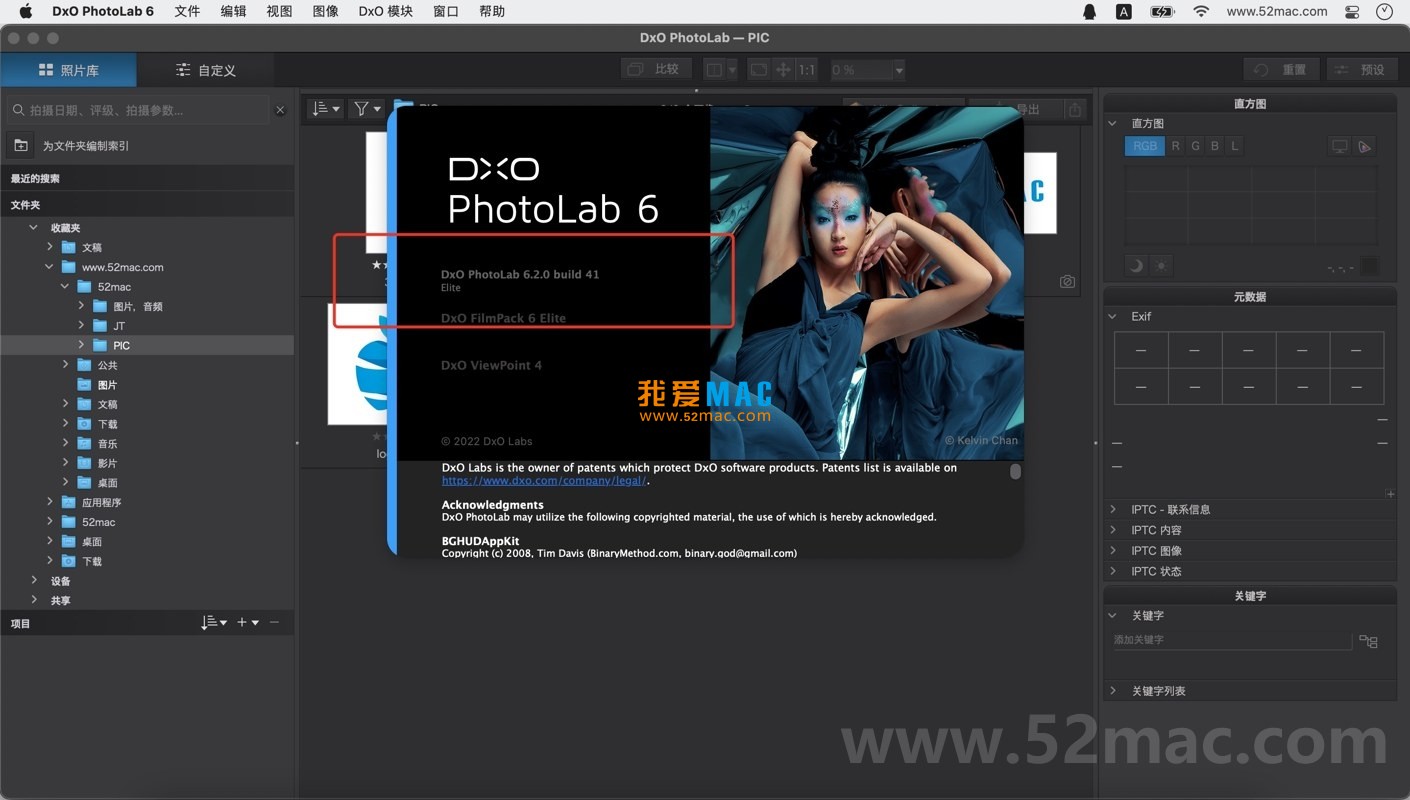Image resolution: width=1410 pixels, height=800 pixels.
Task: Open the dxo.com legal link in About dialog
Action: 544,480
